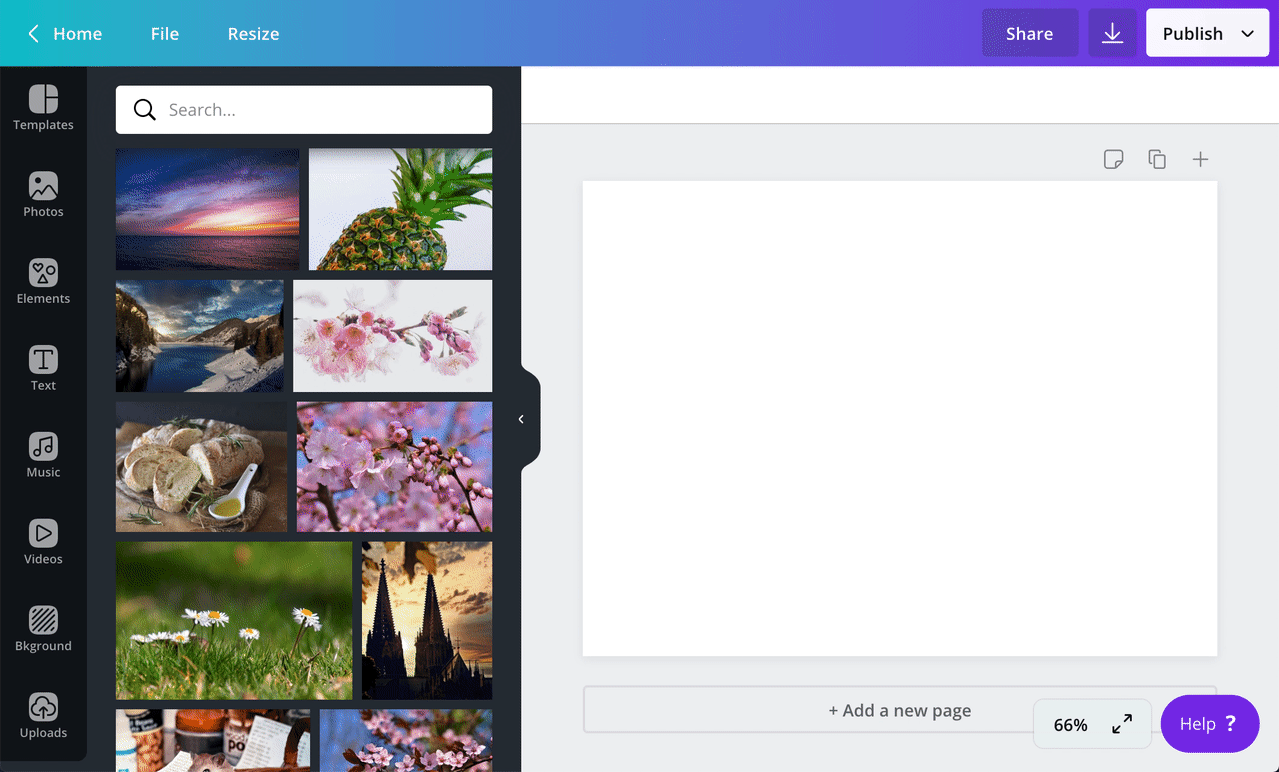Viewport: 1279px width, 772px height.
Task: Open the Text panel
Action: (x=43, y=369)
